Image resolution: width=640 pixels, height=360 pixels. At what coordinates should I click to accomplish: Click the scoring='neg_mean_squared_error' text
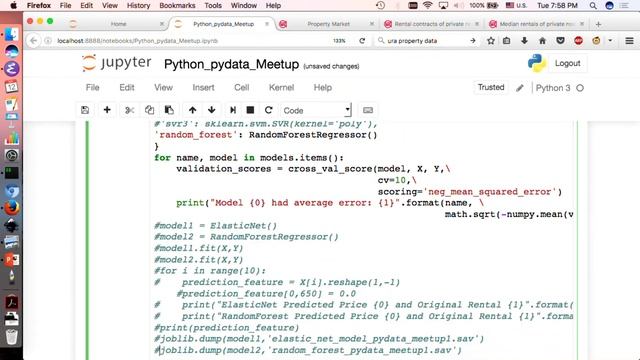coord(470,192)
